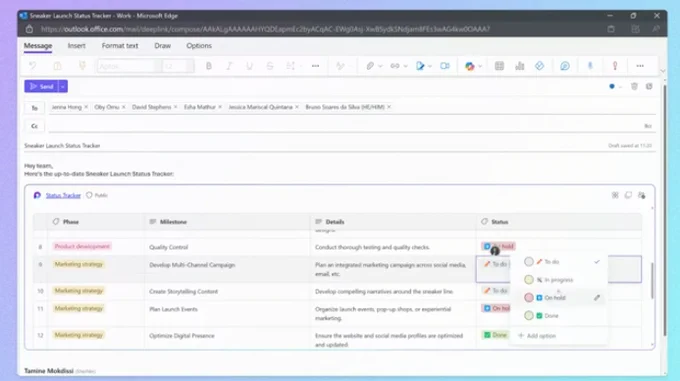Click the subject field Sneaker Launch Status Tracker

[62, 146]
